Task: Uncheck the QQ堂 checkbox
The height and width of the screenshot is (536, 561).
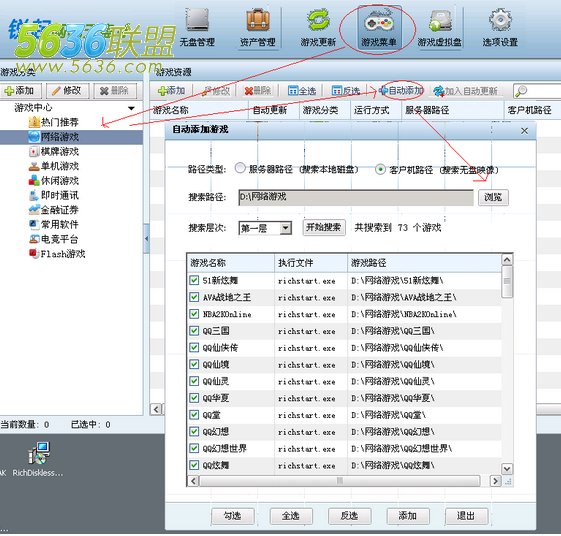Action: tap(194, 415)
